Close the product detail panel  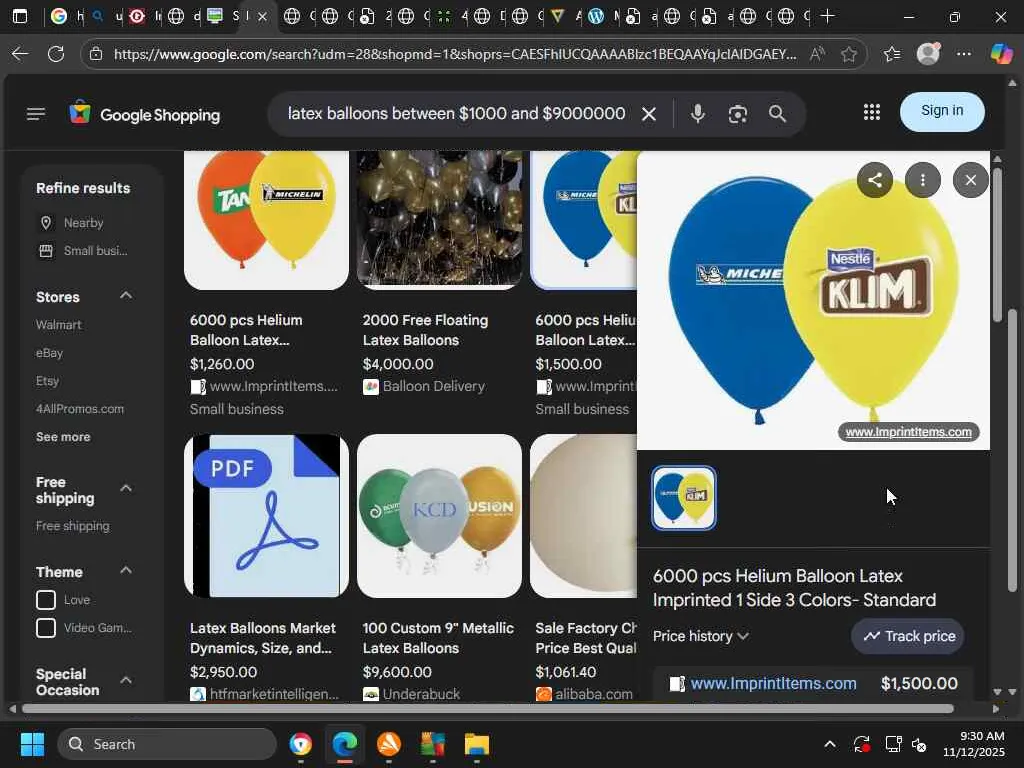pos(970,180)
